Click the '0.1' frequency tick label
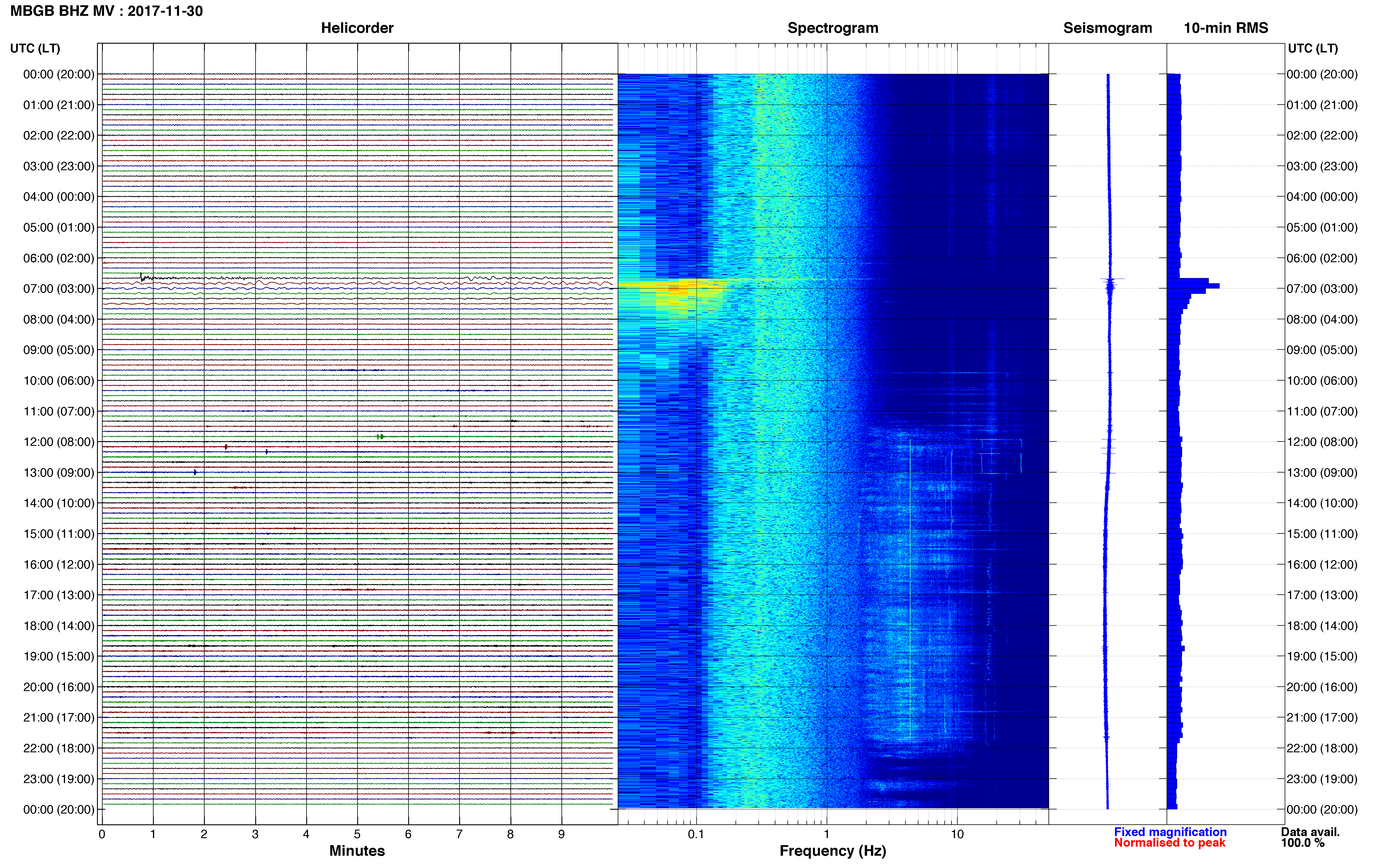This screenshot has width=1389, height=868. point(696,834)
